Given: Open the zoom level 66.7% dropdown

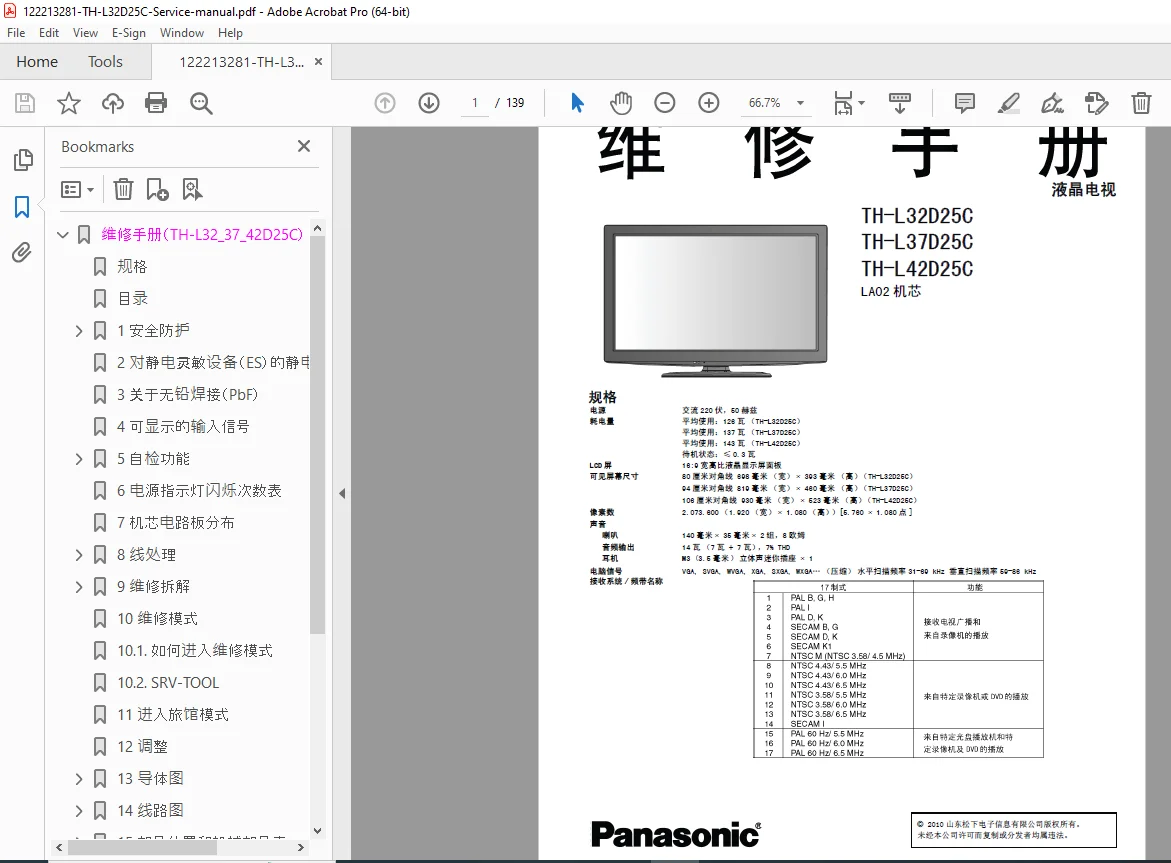Looking at the screenshot, I should tap(801, 103).
